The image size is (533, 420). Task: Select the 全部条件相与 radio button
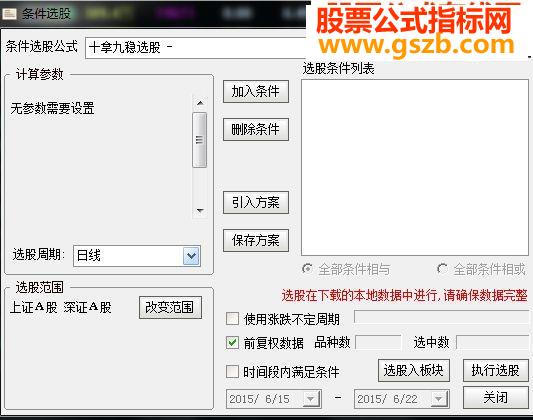coord(307,269)
